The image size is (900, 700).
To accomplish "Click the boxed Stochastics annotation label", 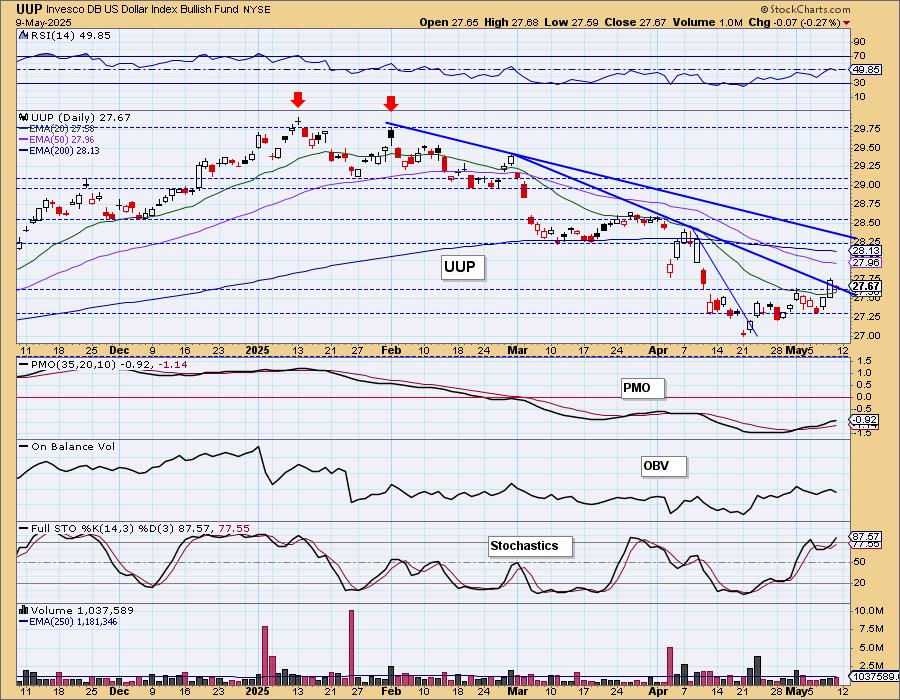I will coord(530,546).
